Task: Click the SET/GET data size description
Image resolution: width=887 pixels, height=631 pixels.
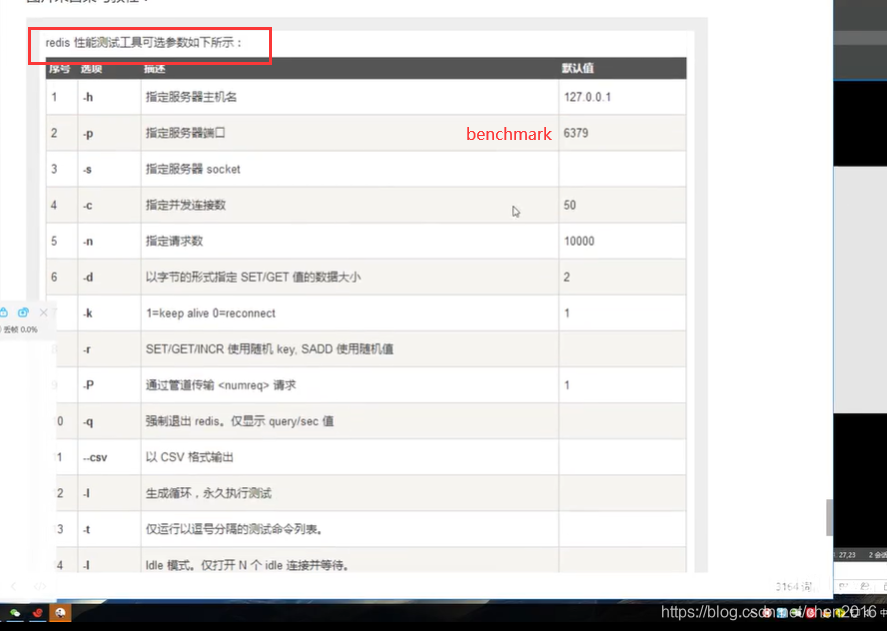Action: (253, 277)
